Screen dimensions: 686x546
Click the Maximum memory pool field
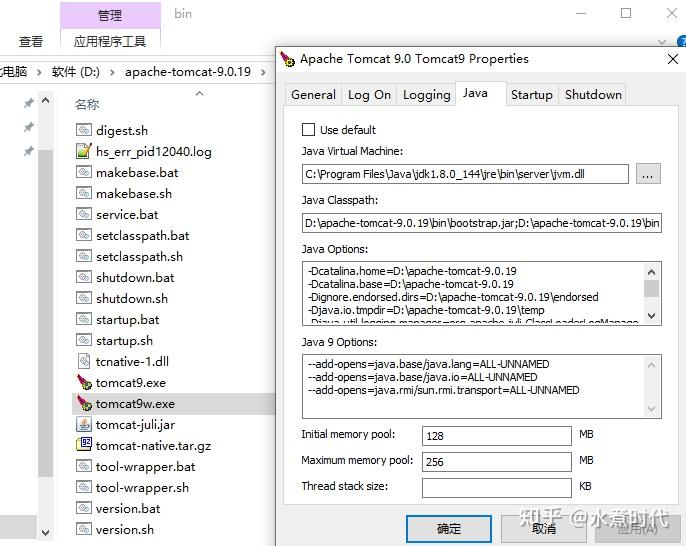[497, 462]
